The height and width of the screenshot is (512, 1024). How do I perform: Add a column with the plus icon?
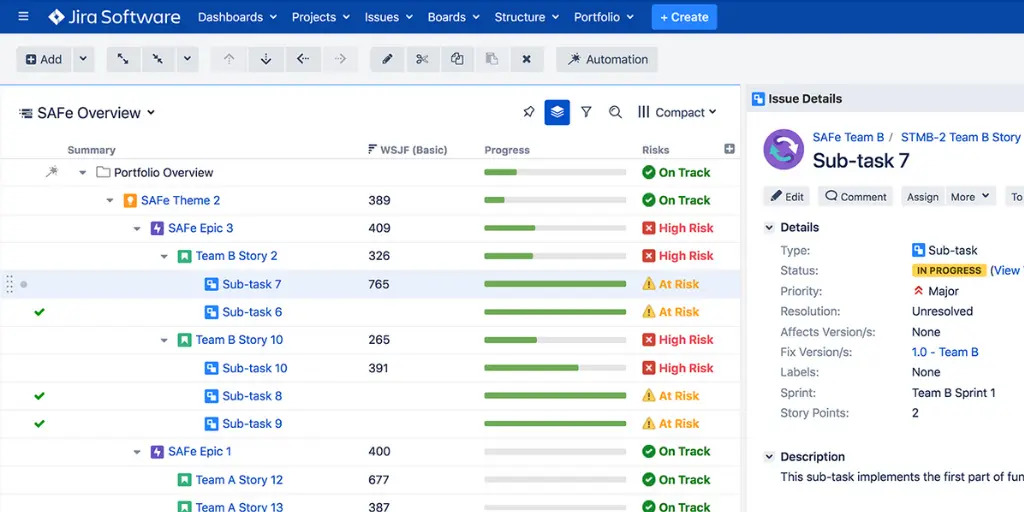click(729, 149)
